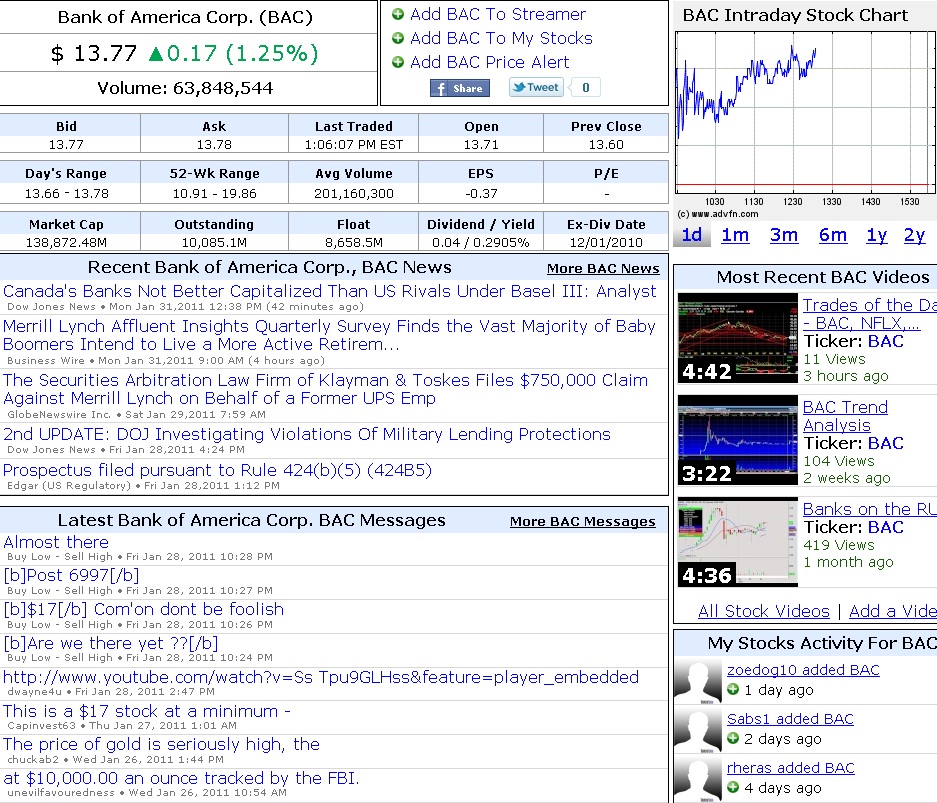Switch chart to 2y range

(914, 235)
